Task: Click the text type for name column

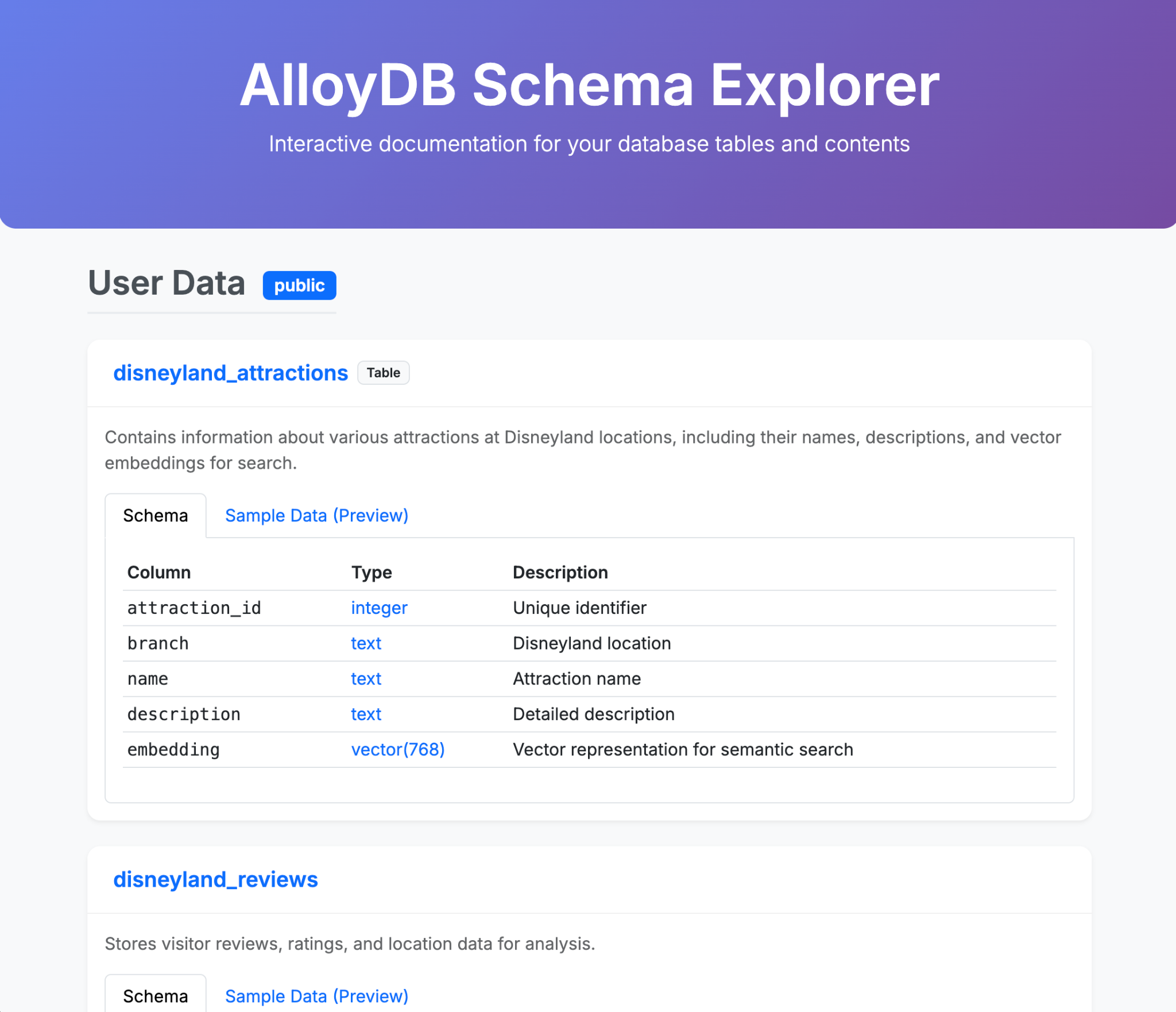Action: pos(366,679)
